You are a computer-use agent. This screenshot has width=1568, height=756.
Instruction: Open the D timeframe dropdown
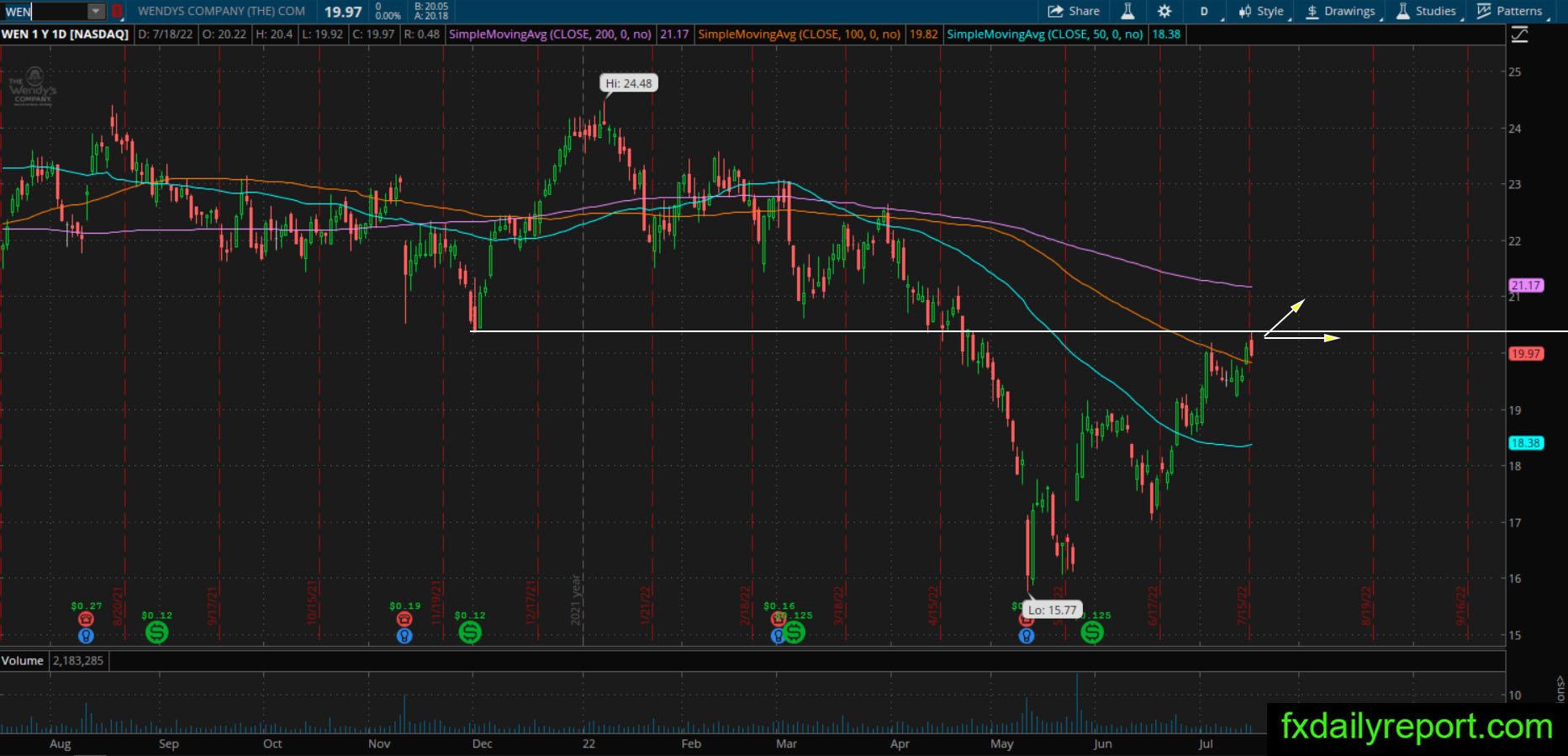pyautogui.click(x=1204, y=11)
